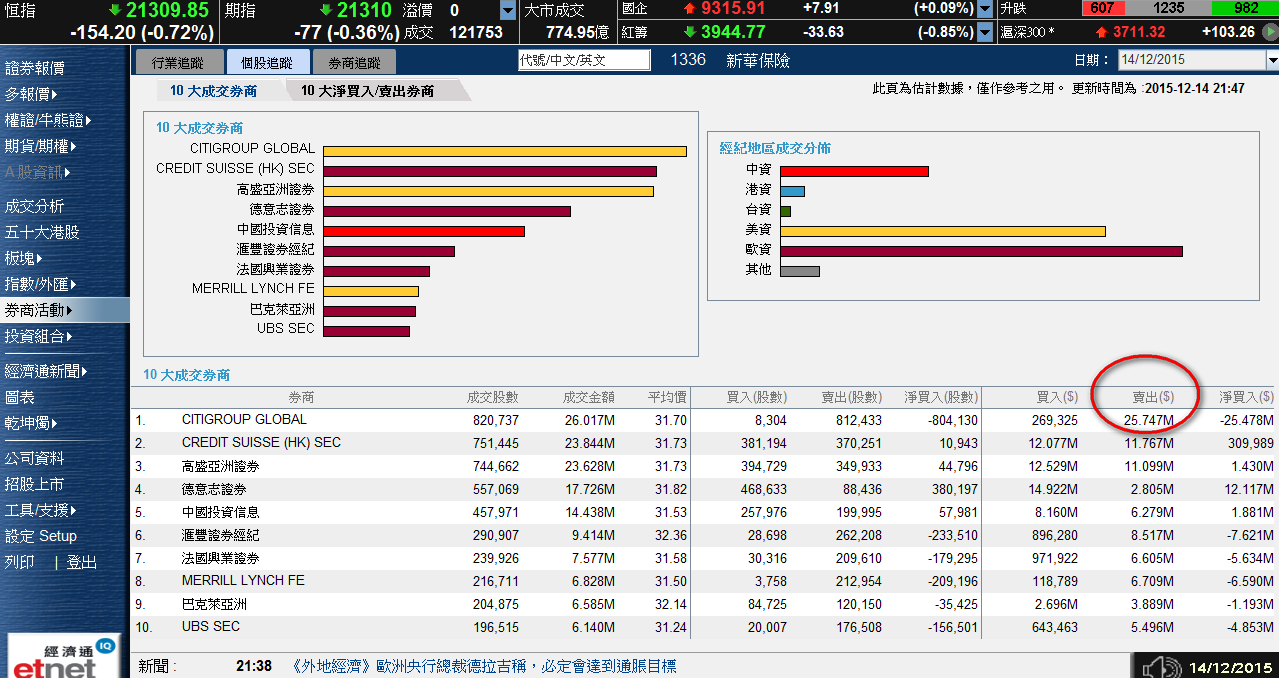The height and width of the screenshot is (678, 1279).
Task: Switch to the 行業追蹤 tab
Action: point(177,63)
